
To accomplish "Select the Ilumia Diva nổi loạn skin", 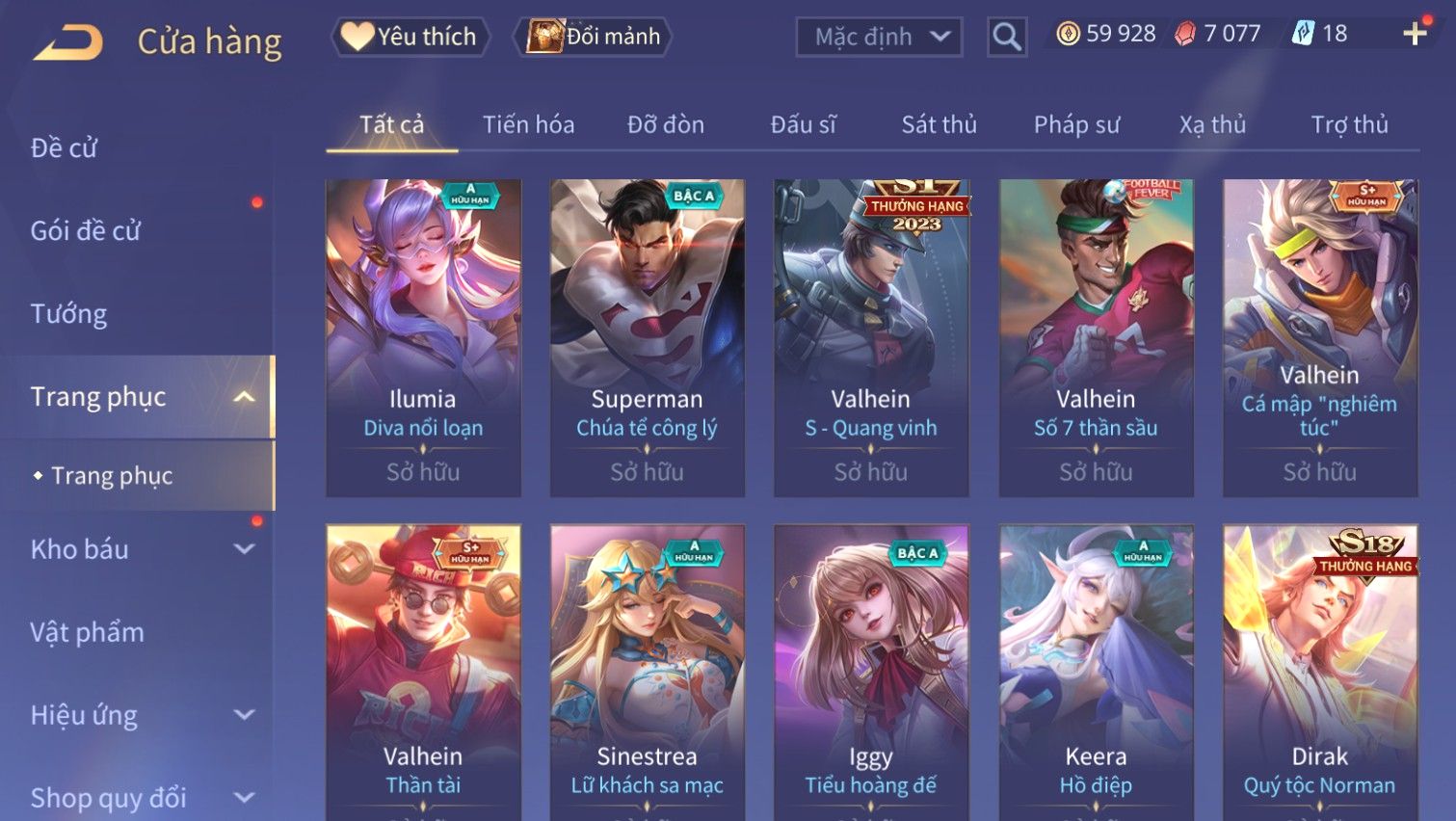I will tap(423, 338).
